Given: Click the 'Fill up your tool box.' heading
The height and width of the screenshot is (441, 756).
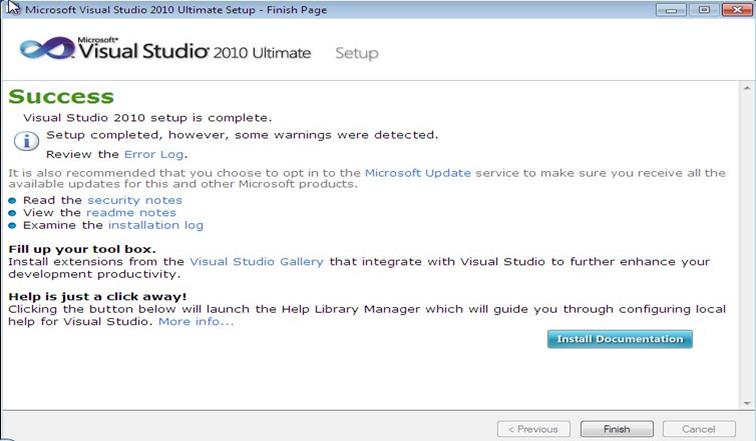Looking at the screenshot, I should pyautogui.click(x=82, y=249).
